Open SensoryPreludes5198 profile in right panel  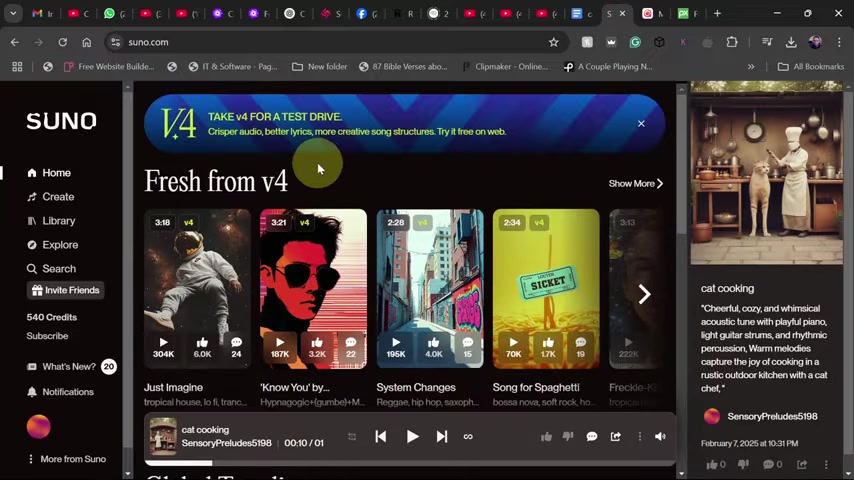[x=772, y=416]
